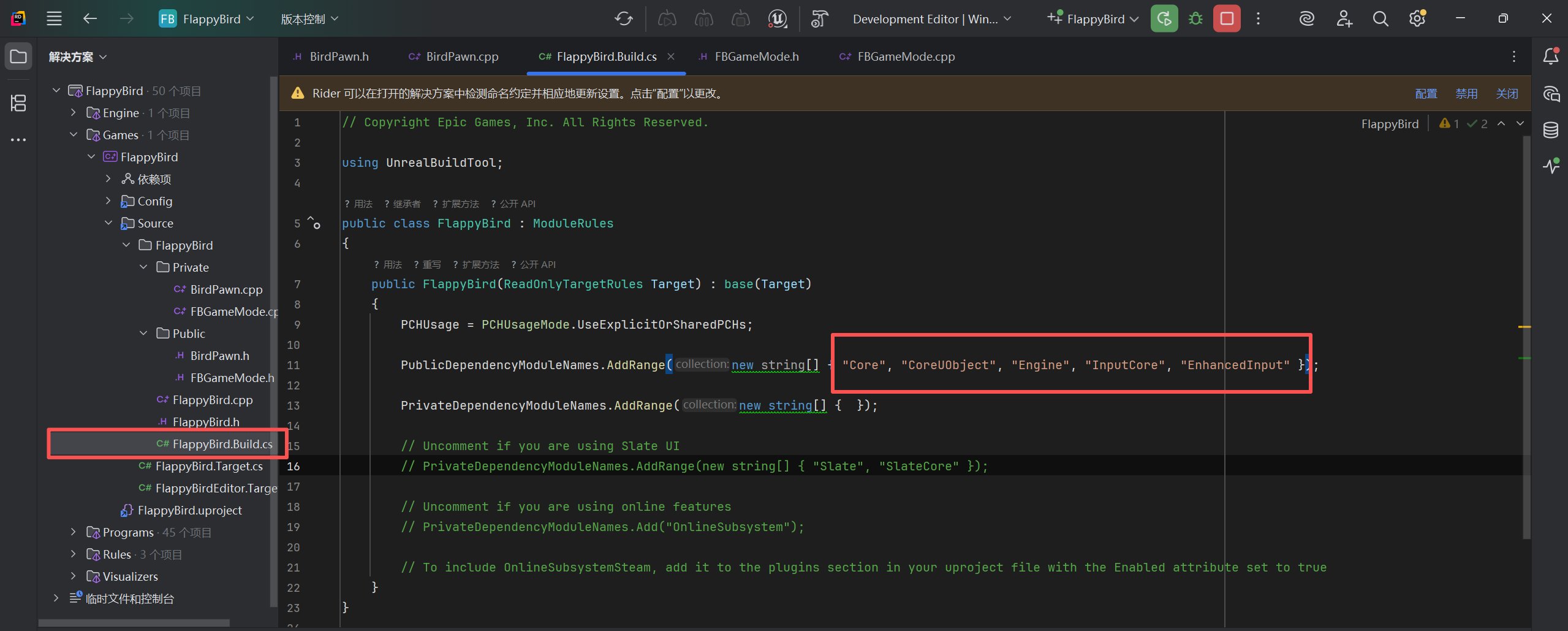Open more run actions vertical dots
Viewport: 1568px width, 631px height.
pyautogui.click(x=1258, y=19)
